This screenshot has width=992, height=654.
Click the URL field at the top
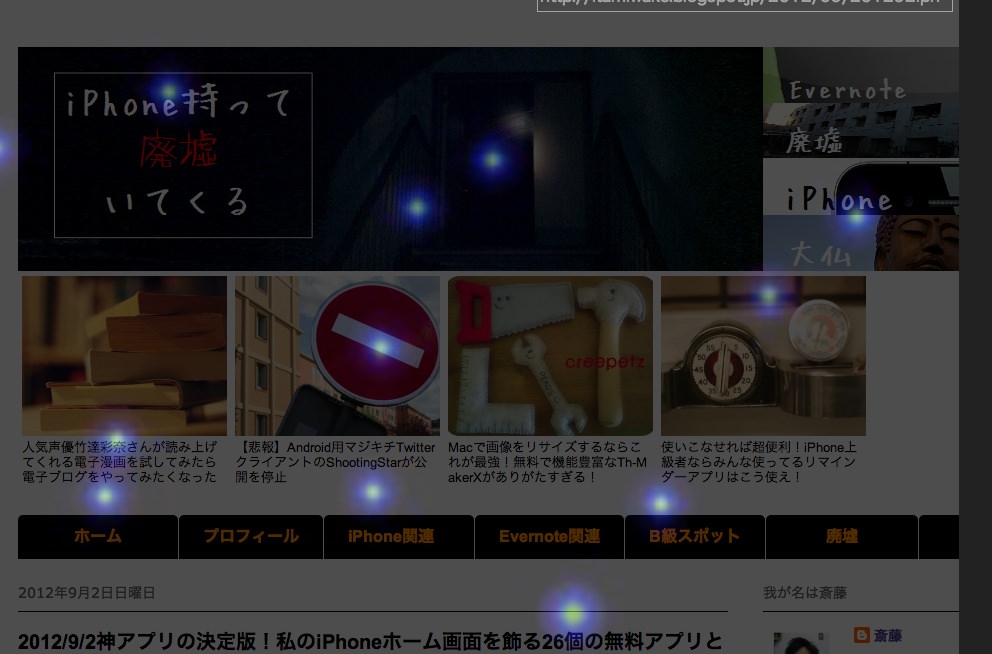click(745, 4)
